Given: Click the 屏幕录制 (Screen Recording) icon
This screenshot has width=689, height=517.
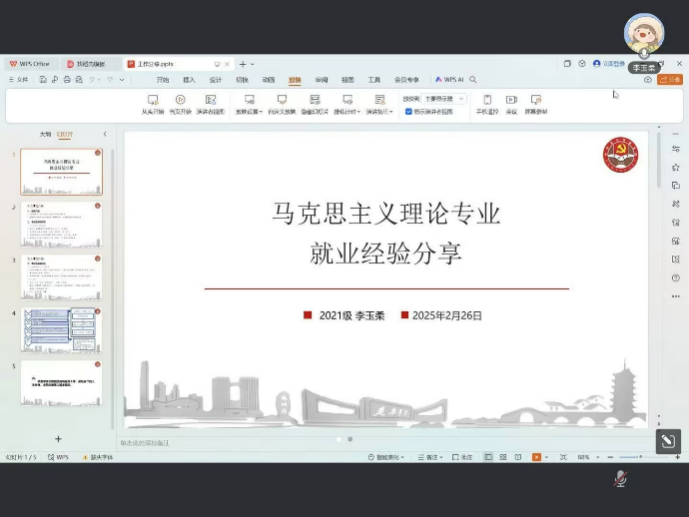Looking at the screenshot, I should (537, 100).
